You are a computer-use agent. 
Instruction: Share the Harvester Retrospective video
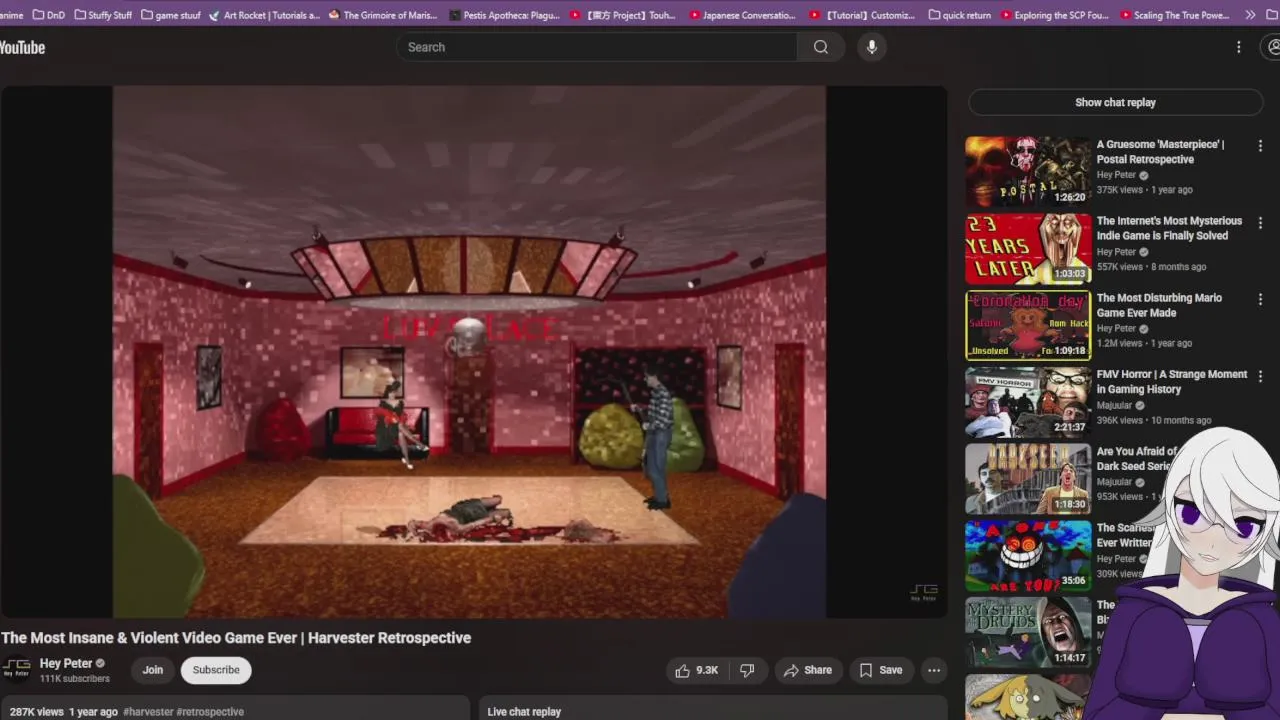coord(808,670)
